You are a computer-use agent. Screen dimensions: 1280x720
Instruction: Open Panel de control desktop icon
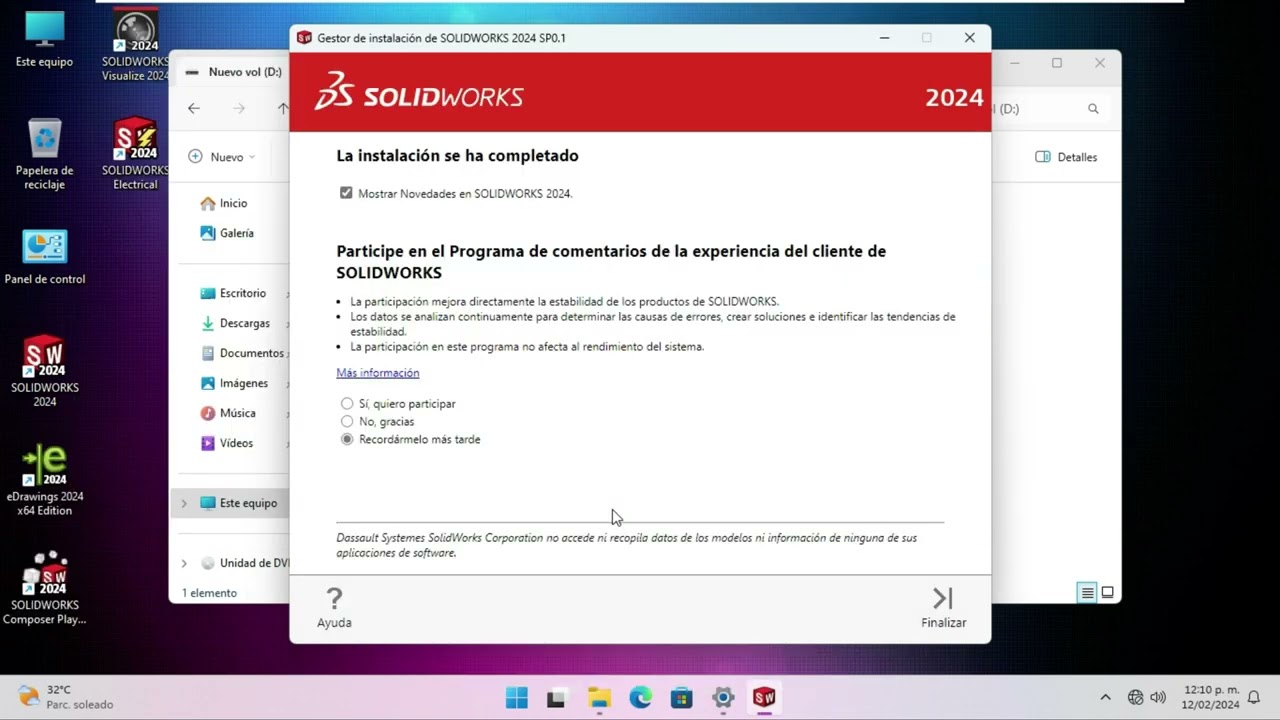pos(44,258)
